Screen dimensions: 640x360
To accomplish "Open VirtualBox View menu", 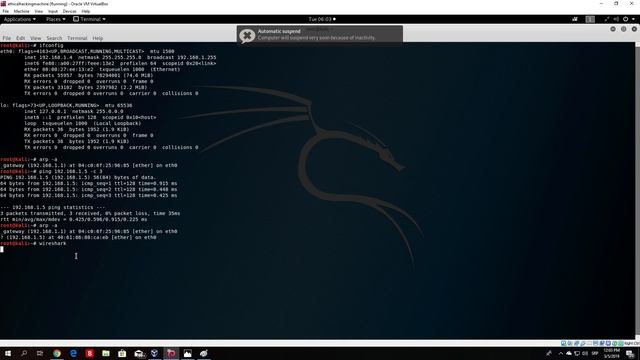I will [x=39, y=11].
